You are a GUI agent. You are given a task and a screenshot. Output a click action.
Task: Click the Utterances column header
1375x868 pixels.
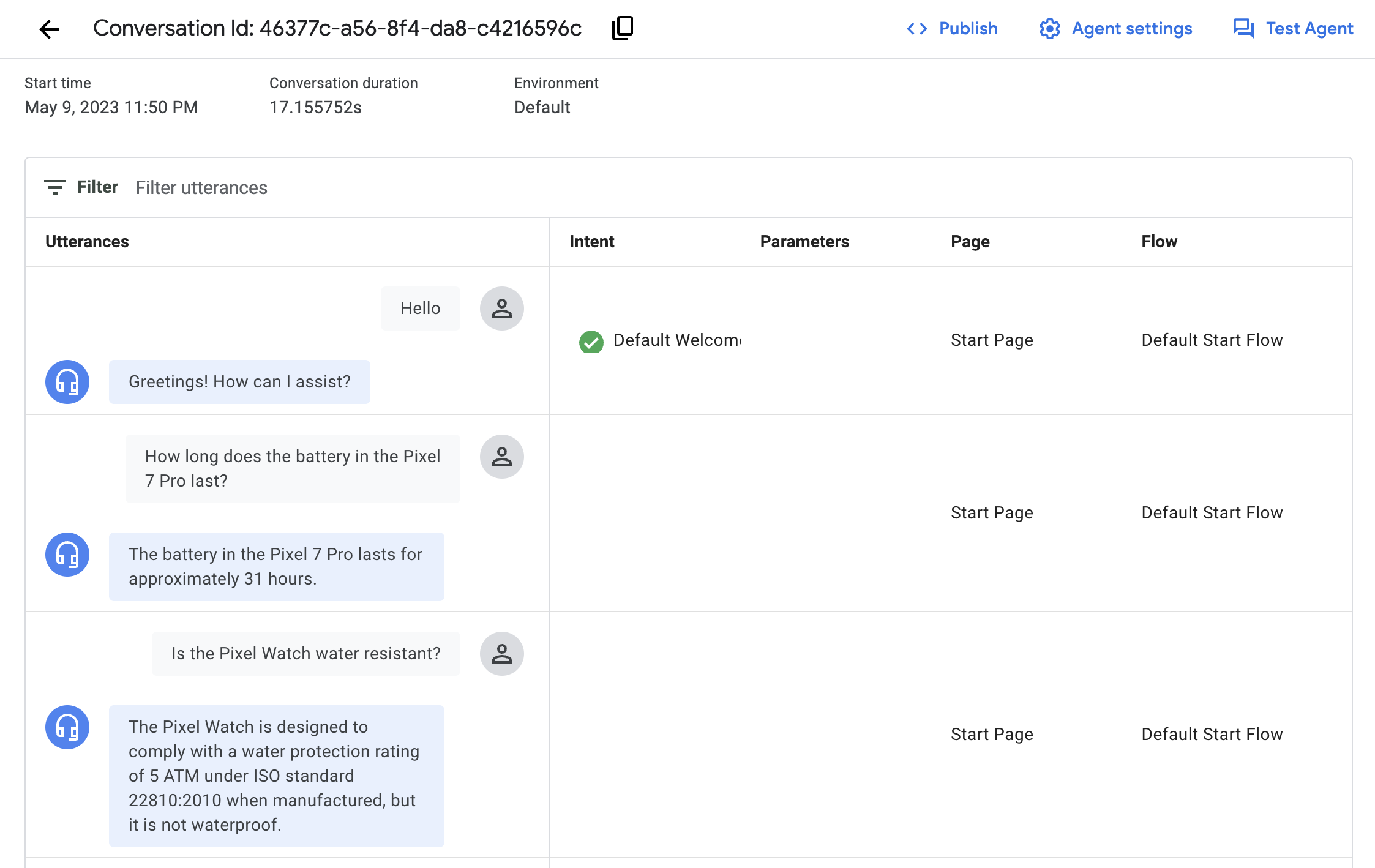click(87, 241)
